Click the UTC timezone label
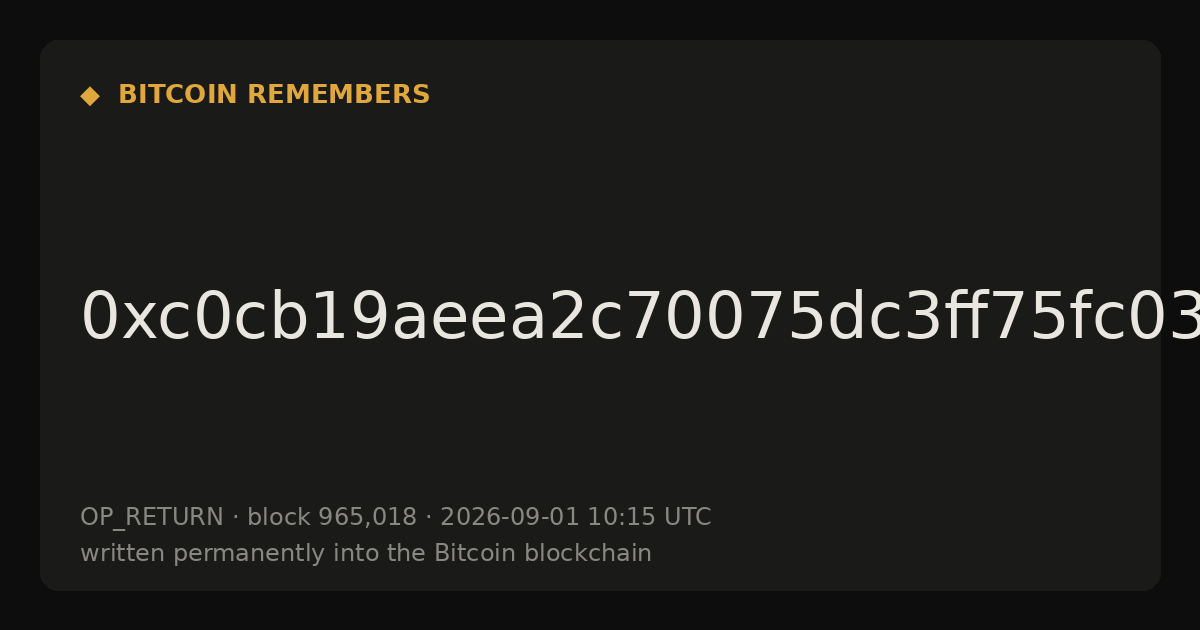1200x630 pixels. (688, 518)
